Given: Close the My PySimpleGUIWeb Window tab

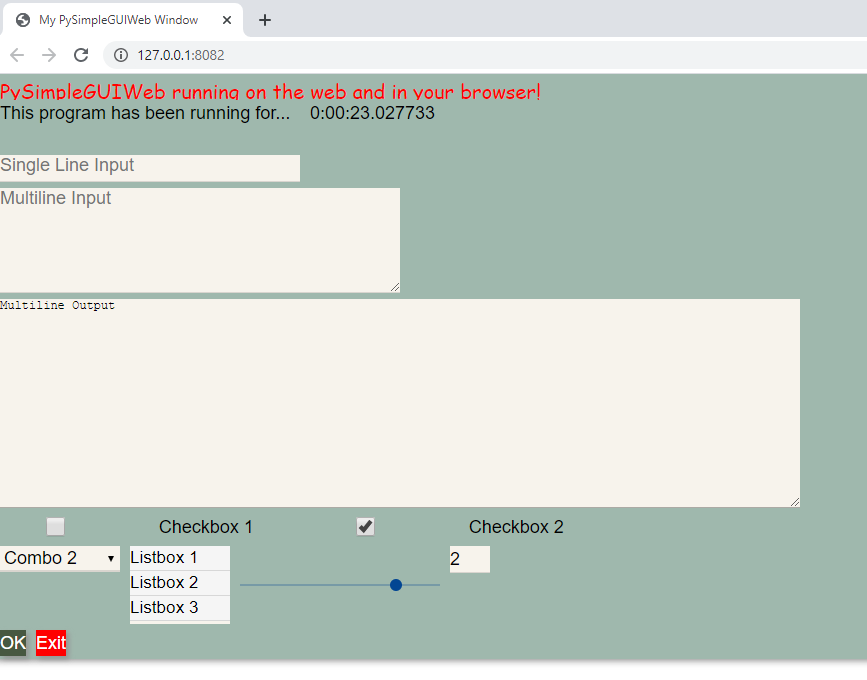Looking at the screenshot, I should tap(227, 20).
